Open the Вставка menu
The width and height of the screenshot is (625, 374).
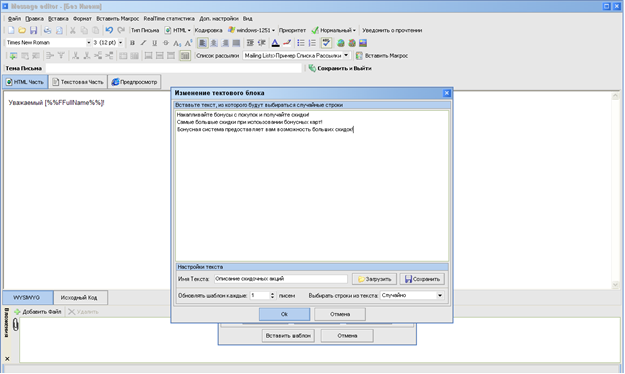point(58,19)
